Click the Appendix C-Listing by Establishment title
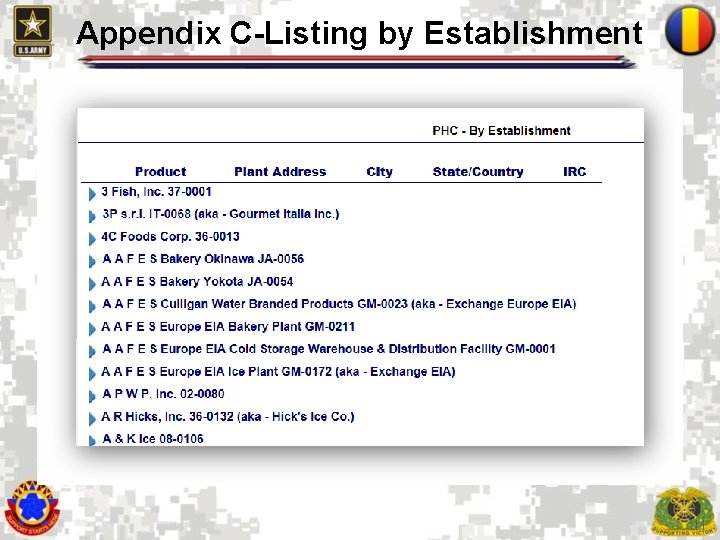This screenshot has width=720, height=540. [360, 33]
